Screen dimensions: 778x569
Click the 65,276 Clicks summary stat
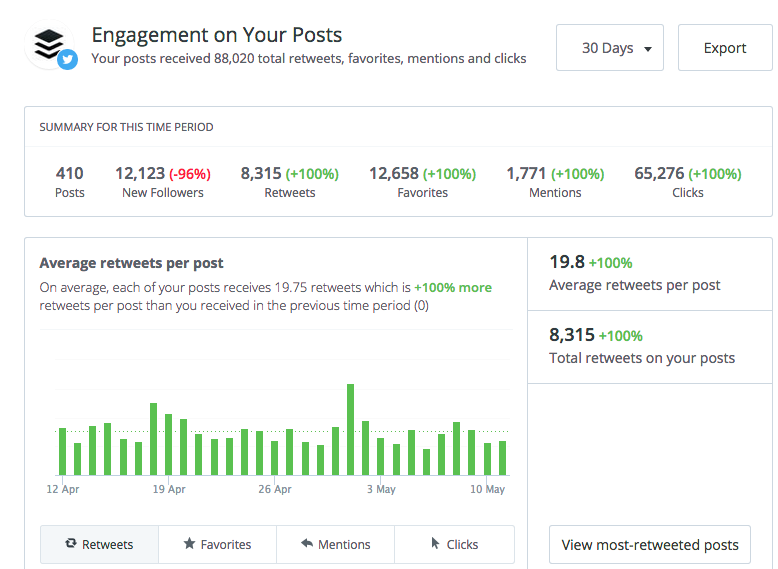(x=687, y=182)
